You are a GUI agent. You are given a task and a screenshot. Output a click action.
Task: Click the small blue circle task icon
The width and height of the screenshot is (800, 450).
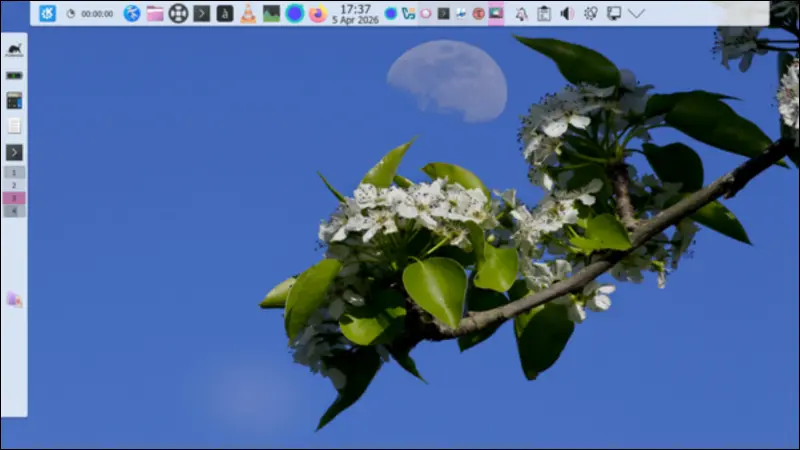[x=391, y=14]
